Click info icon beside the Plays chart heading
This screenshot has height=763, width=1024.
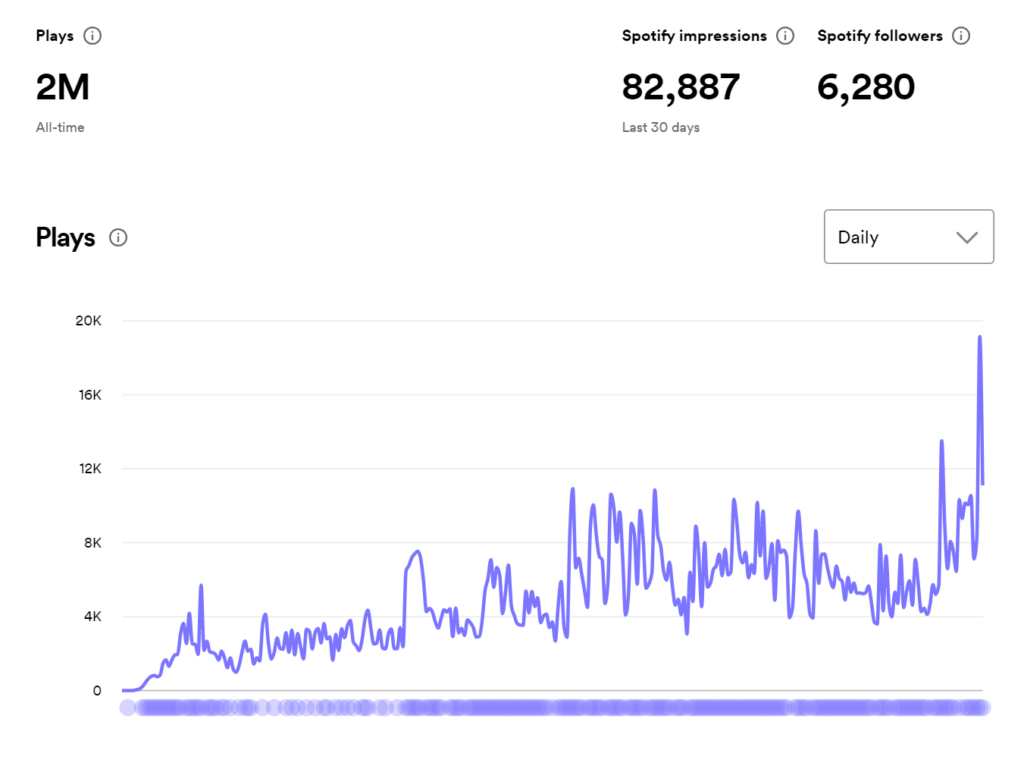pyautogui.click(x=118, y=238)
